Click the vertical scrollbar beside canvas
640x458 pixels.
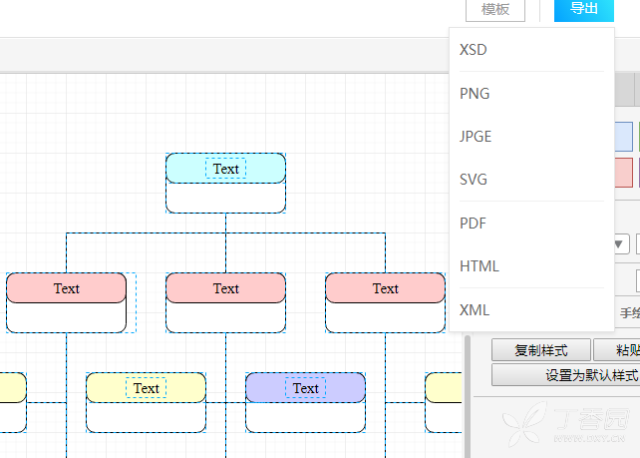click(x=467, y=395)
